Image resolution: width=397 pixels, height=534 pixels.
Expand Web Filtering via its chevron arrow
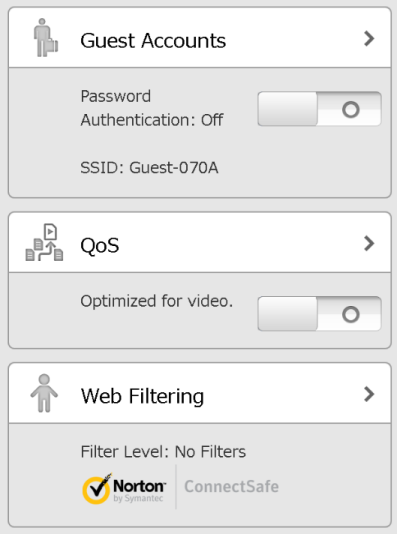(369, 394)
